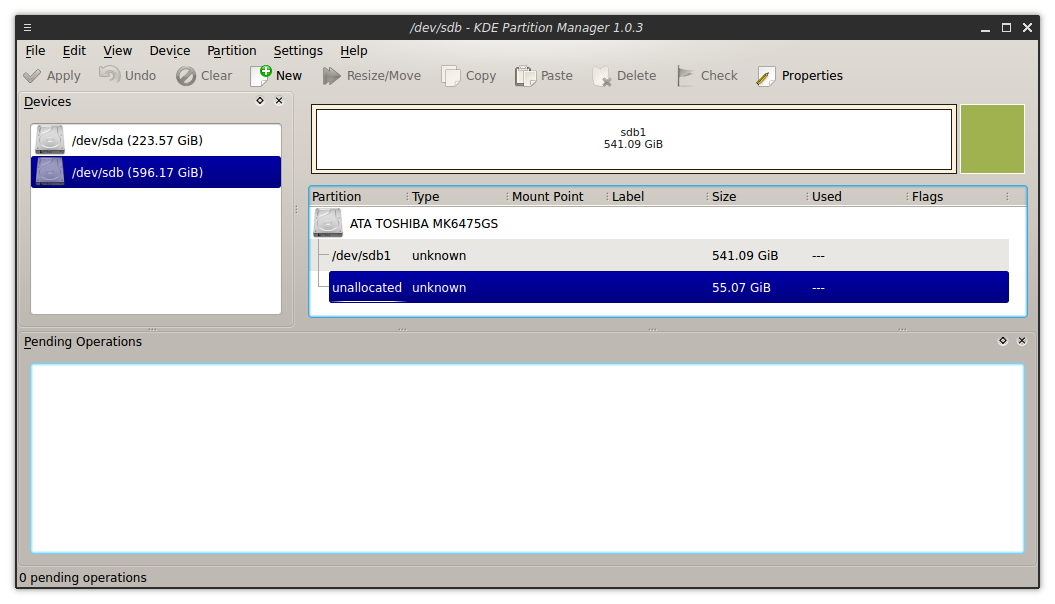The width and height of the screenshot is (1055, 604).
Task: Sort by the Mount Point column header
Action: (556, 196)
